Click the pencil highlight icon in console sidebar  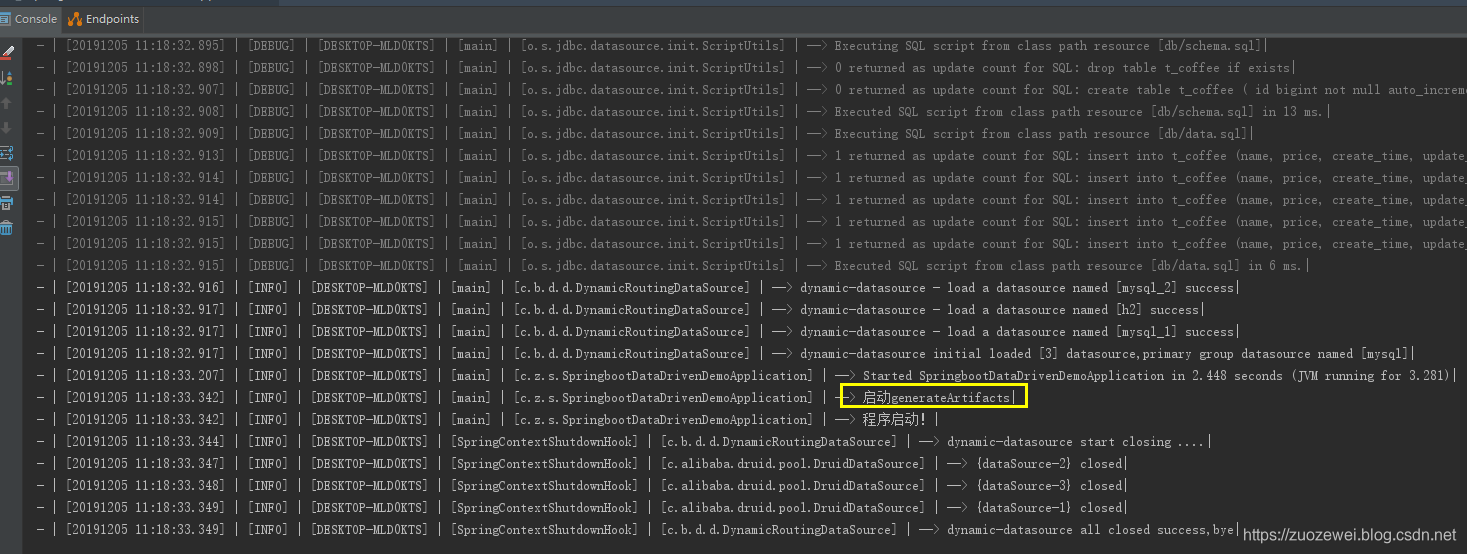(7, 52)
